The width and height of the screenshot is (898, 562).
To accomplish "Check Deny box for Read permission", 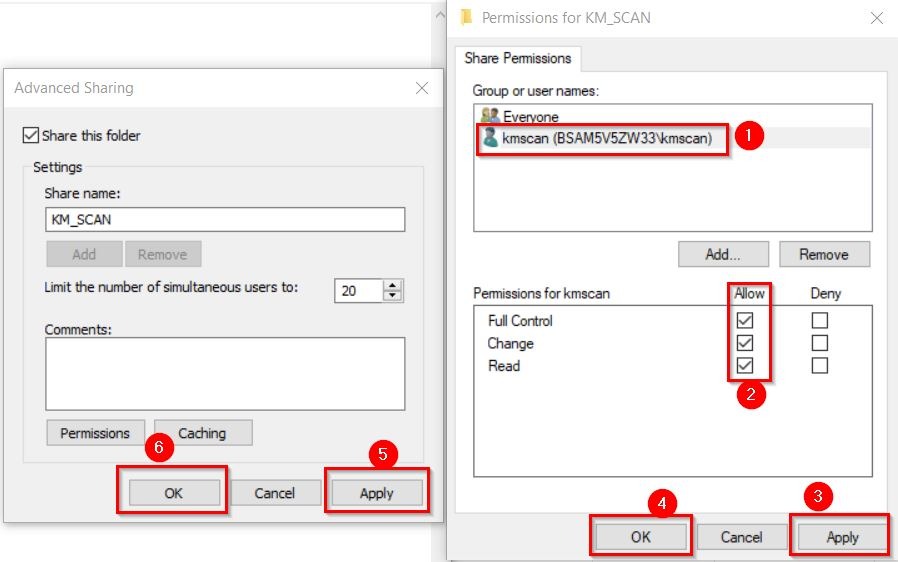I will click(x=820, y=366).
